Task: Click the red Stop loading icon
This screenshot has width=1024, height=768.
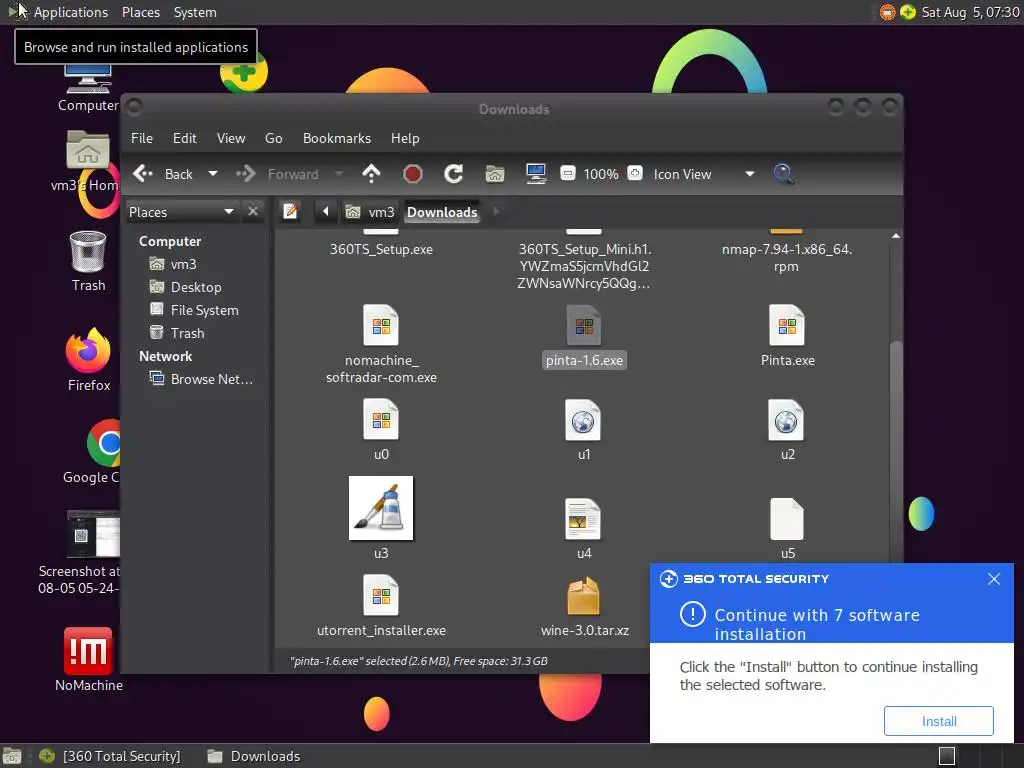Action: [413, 174]
